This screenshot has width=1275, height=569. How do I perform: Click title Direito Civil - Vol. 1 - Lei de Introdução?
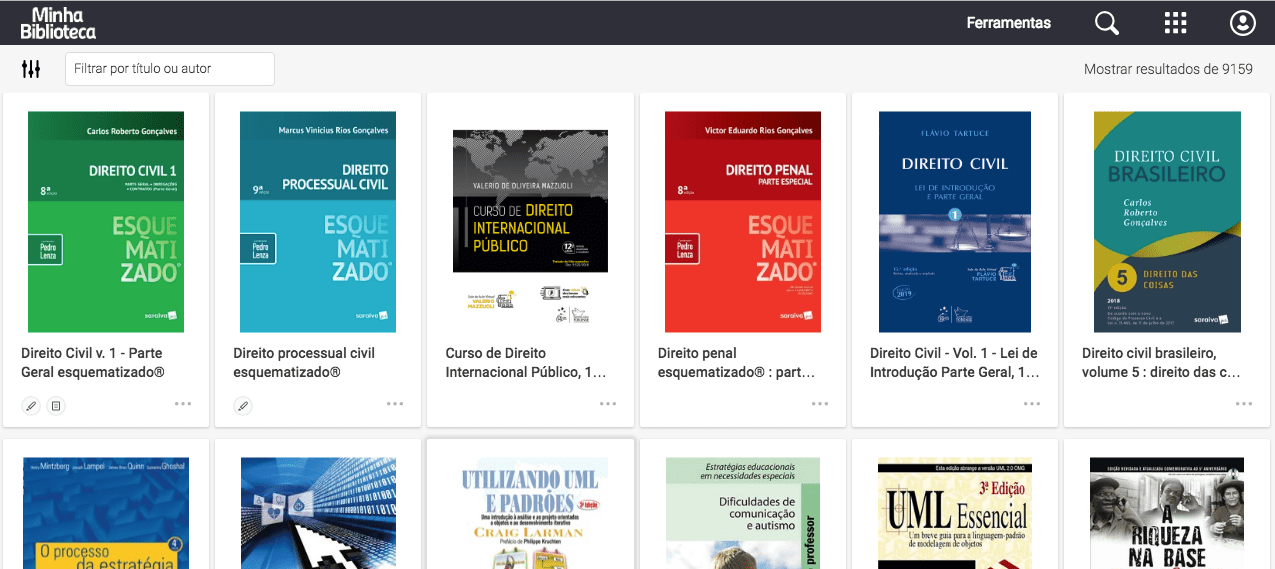click(x=955, y=362)
